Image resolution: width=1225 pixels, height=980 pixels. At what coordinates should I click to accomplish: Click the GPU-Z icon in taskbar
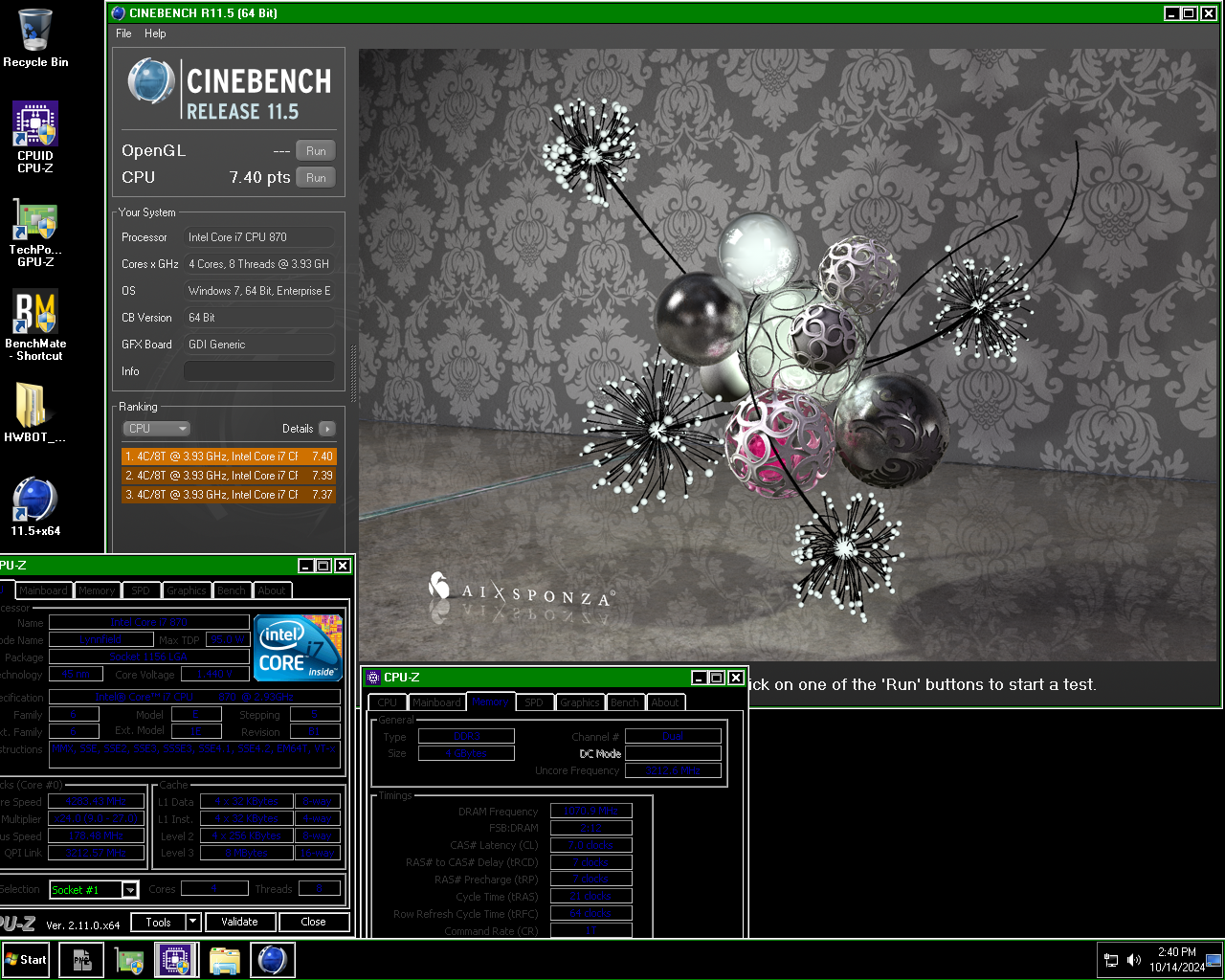[x=129, y=960]
